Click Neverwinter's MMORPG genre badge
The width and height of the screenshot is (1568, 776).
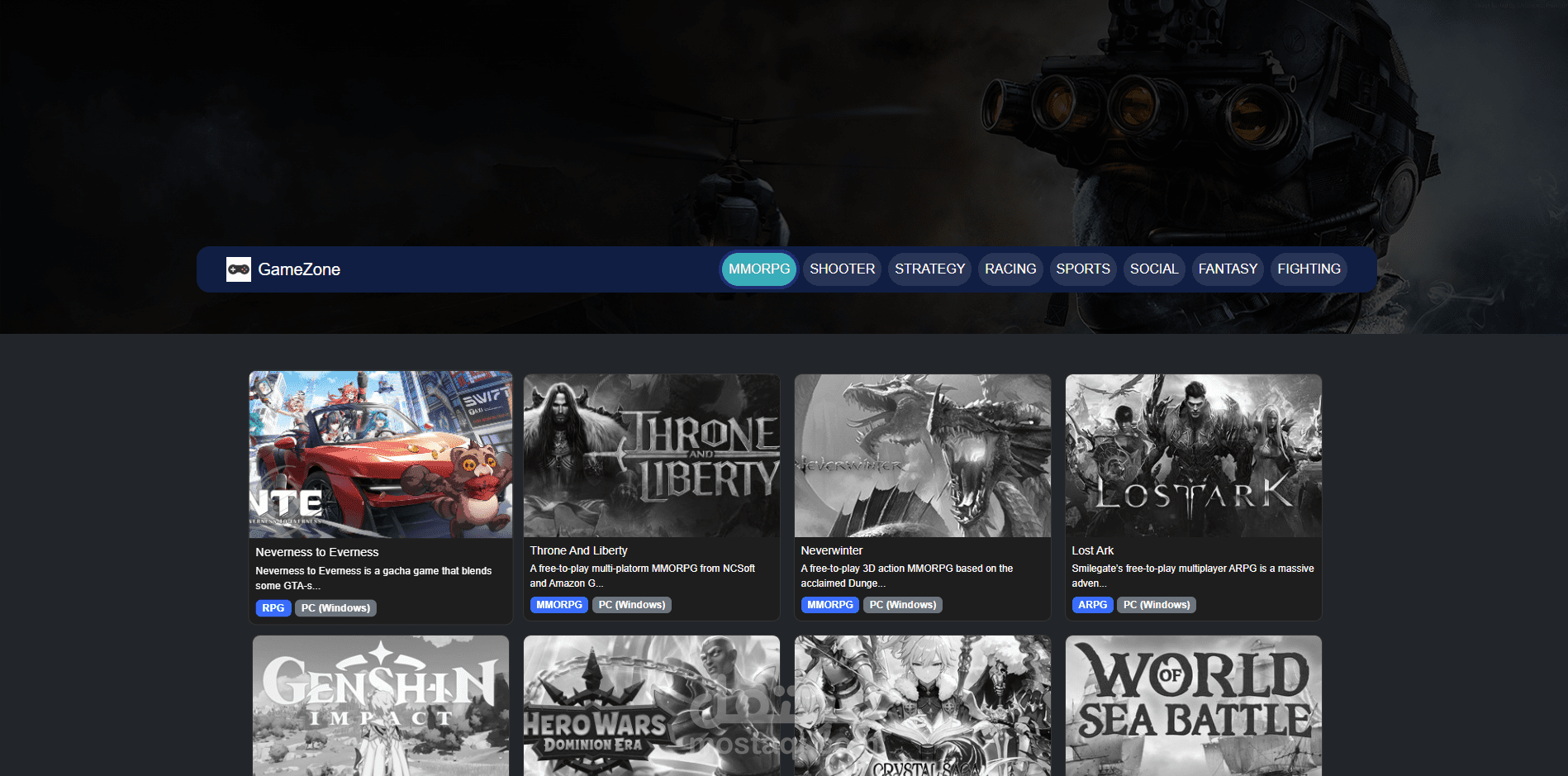click(x=830, y=605)
